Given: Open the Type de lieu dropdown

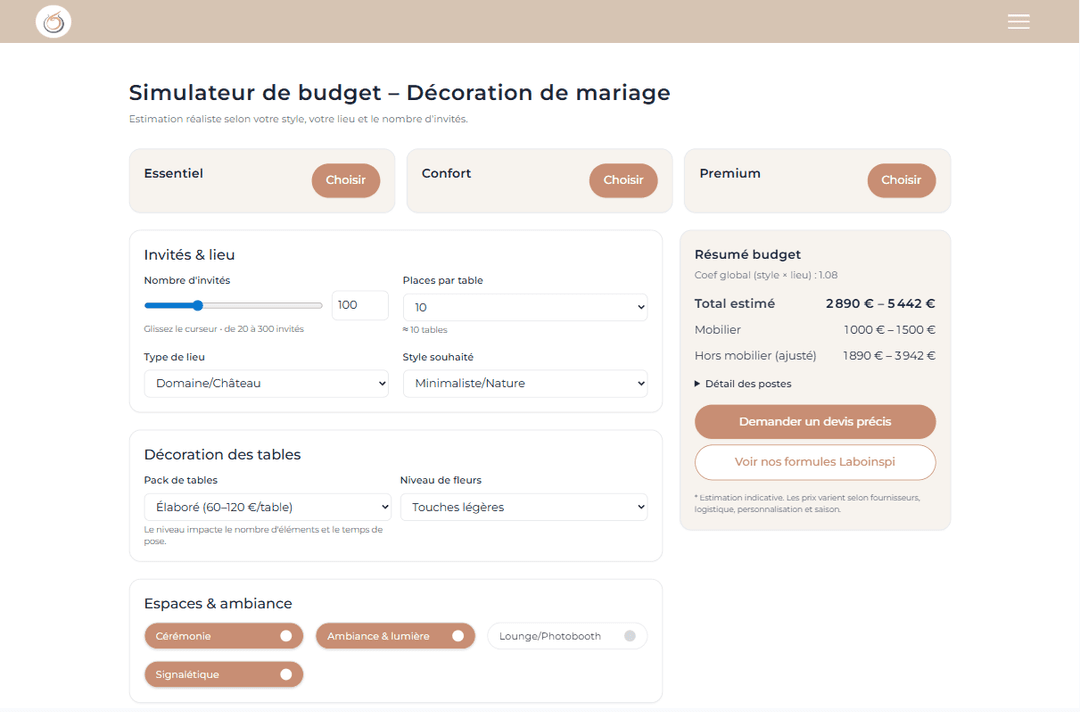Looking at the screenshot, I should tap(266, 383).
